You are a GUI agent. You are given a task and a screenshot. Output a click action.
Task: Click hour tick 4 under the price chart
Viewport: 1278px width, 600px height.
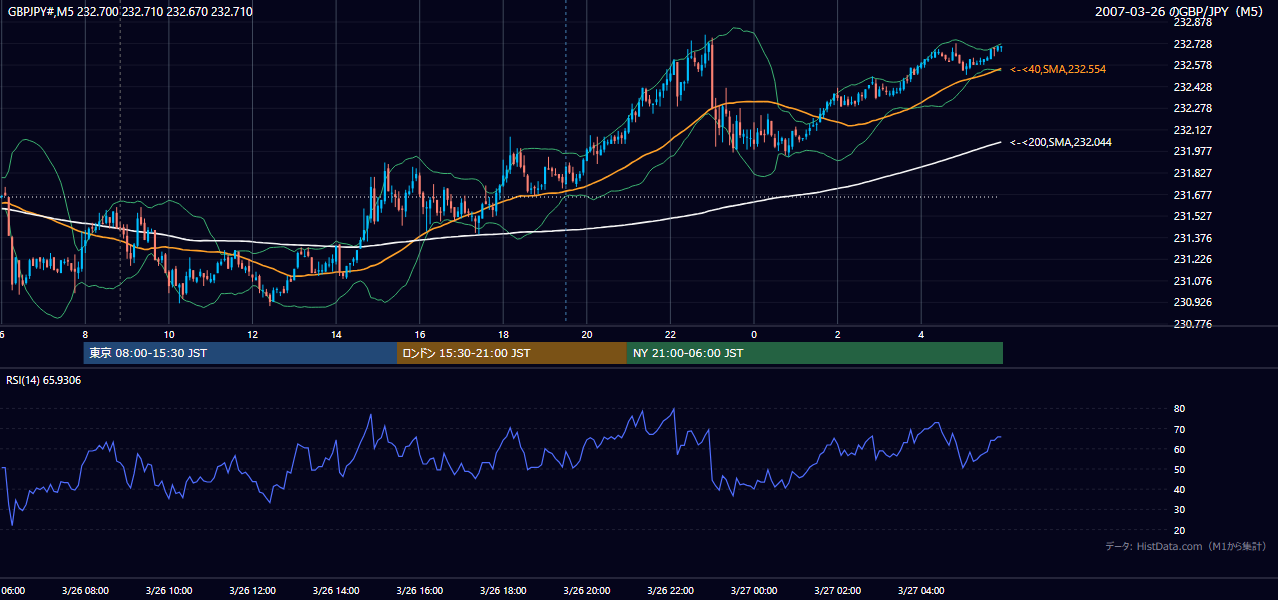[922, 334]
